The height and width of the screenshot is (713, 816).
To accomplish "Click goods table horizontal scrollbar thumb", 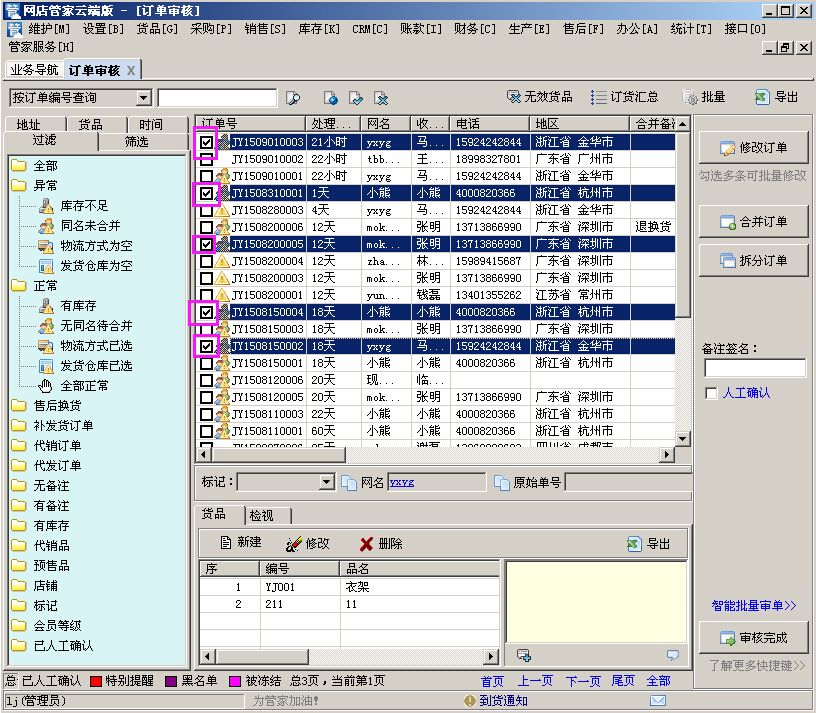I will point(260,656).
